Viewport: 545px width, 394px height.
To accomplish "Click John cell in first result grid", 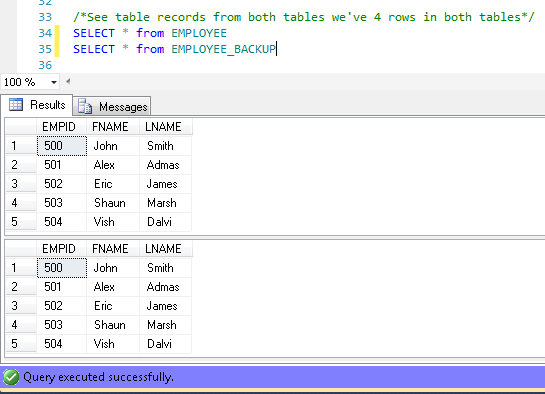I will pos(113,146).
